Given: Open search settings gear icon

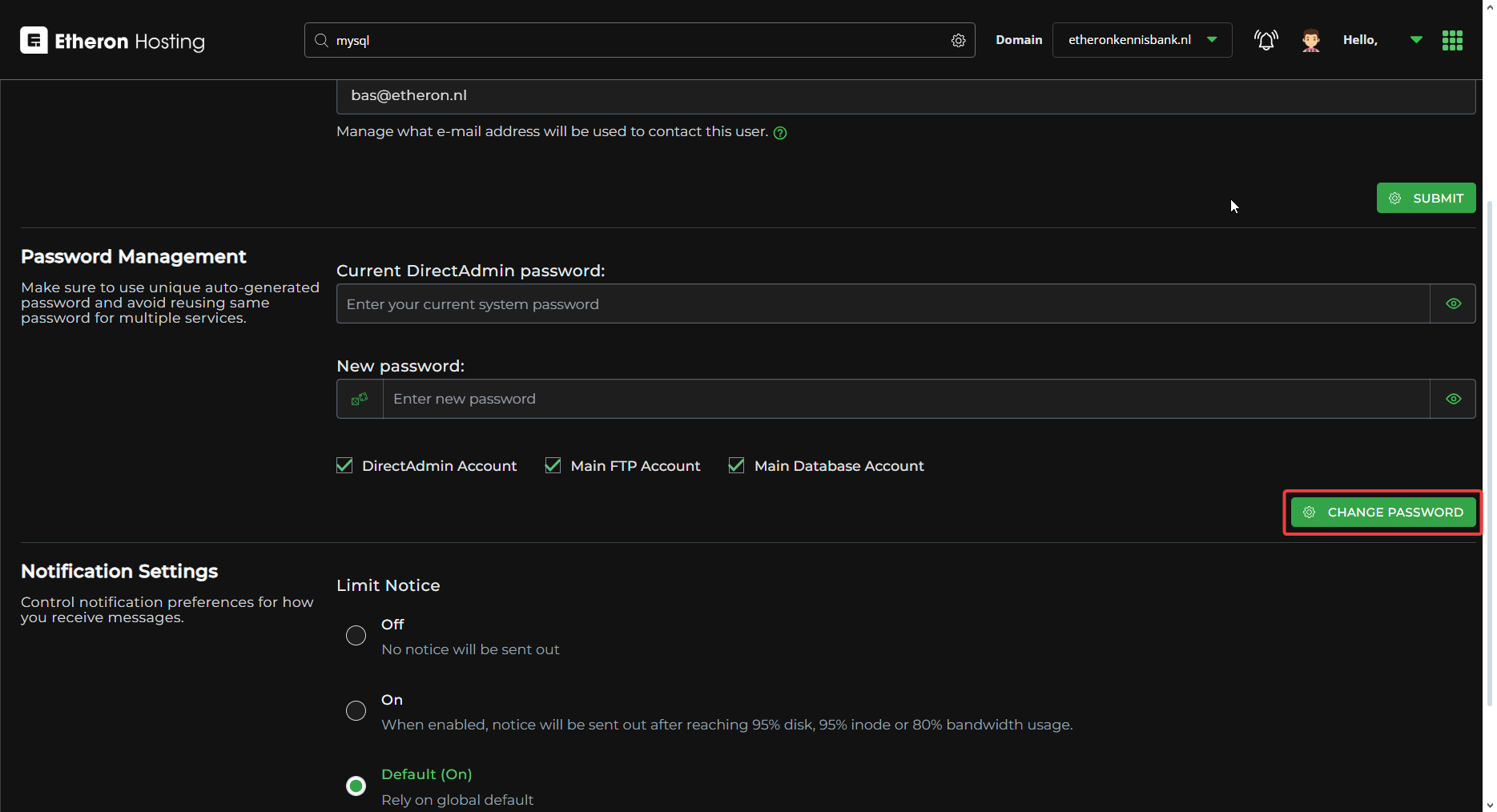Looking at the screenshot, I should coord(958,40).
